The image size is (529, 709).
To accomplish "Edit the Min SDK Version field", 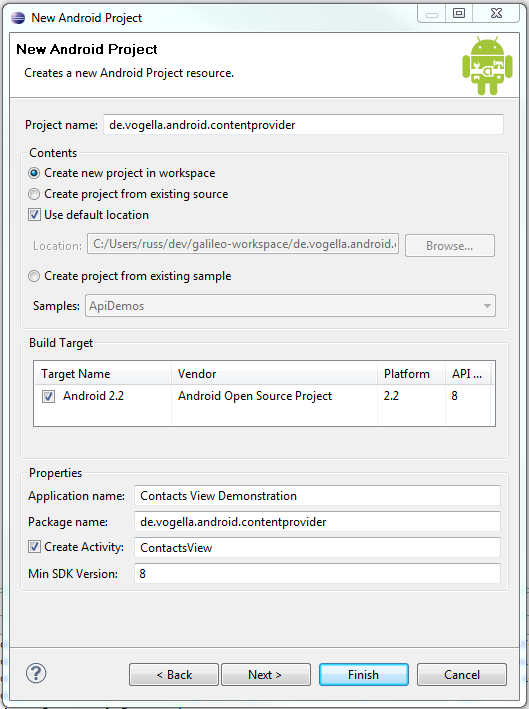I will click(x=317, y=573).
